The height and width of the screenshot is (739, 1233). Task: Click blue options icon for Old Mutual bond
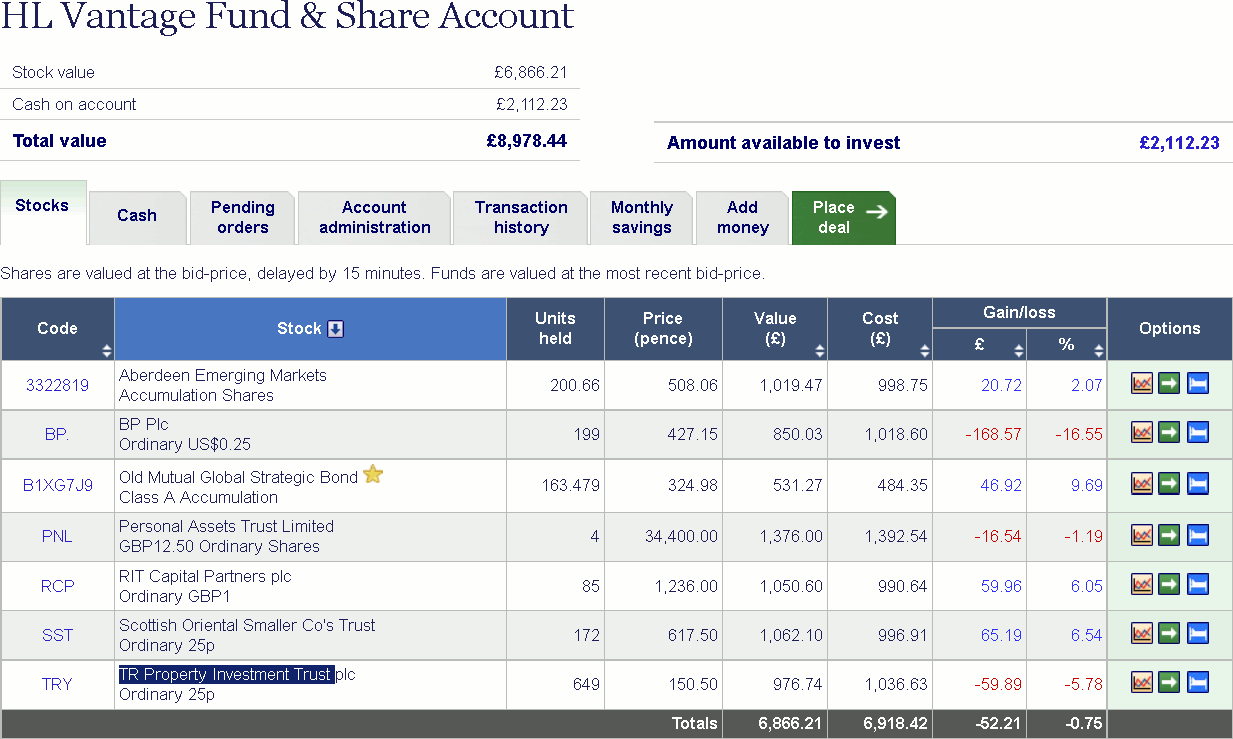click(x=1198, y=484)
